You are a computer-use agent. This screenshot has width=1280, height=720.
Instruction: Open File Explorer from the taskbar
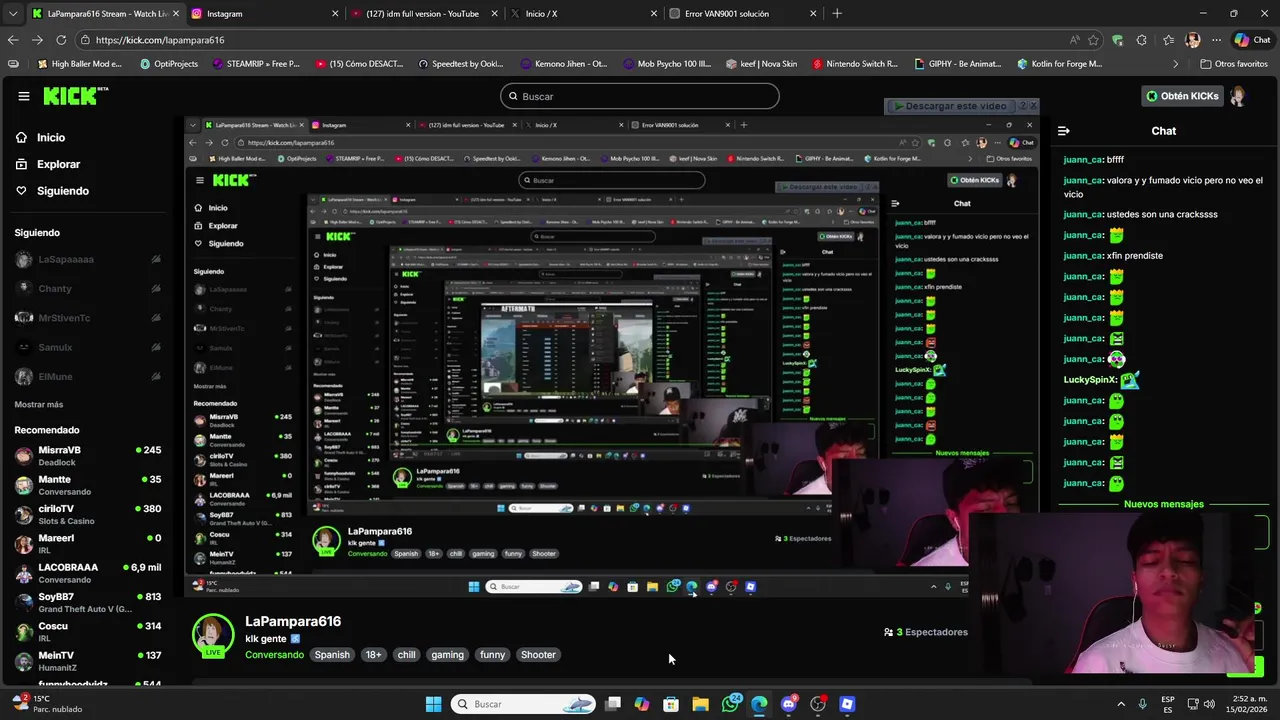click(700, 704)
